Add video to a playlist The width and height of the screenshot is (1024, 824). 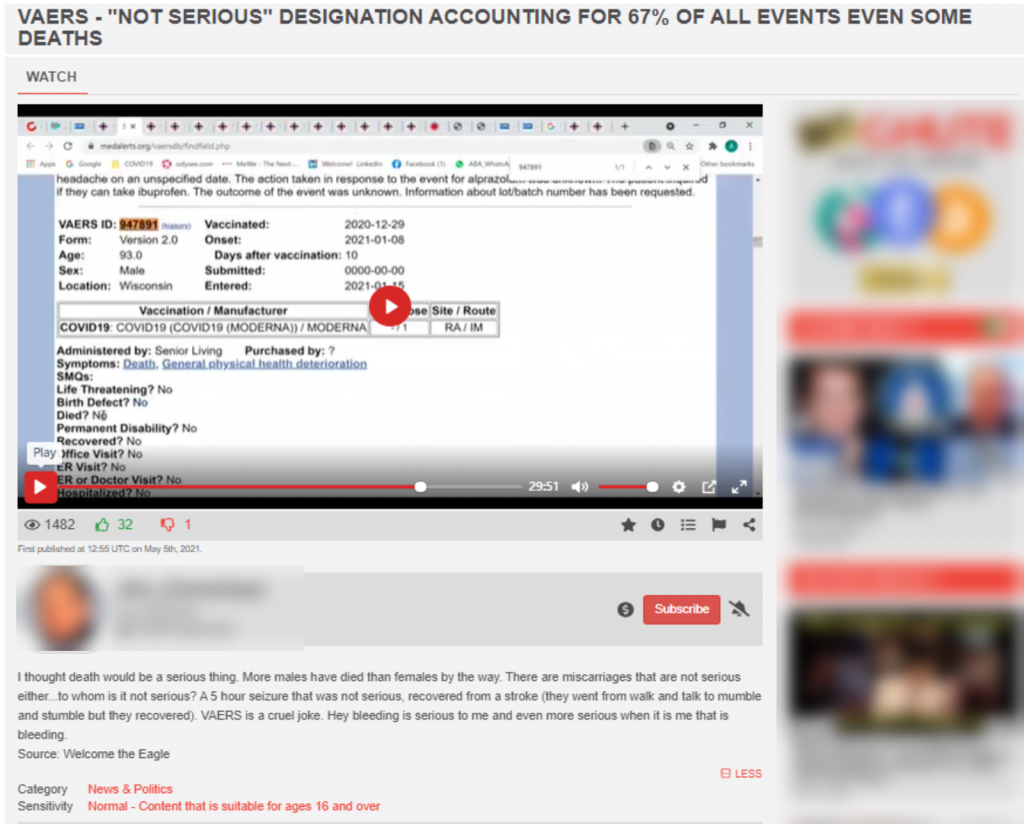[x=688, y=525]
